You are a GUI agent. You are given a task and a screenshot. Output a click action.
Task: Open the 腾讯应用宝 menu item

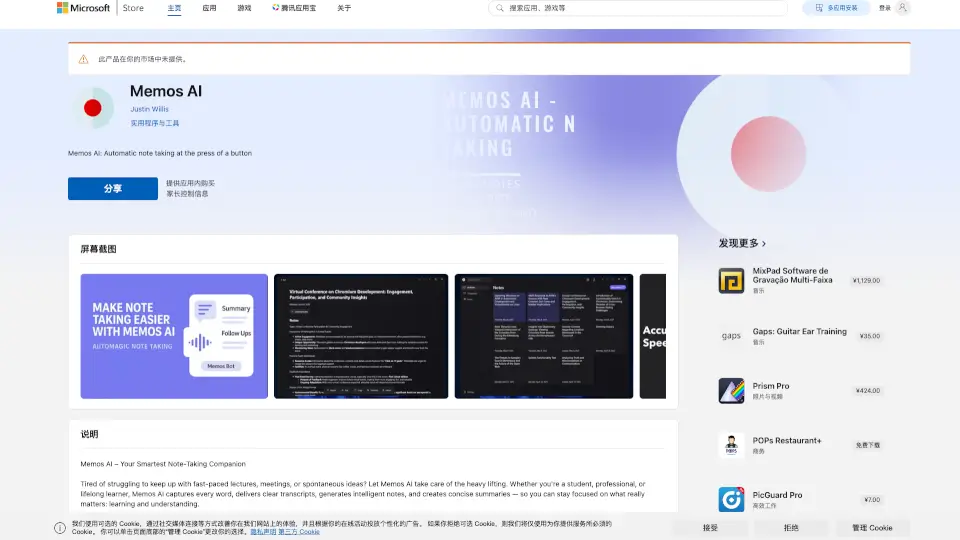pos(295,8)
